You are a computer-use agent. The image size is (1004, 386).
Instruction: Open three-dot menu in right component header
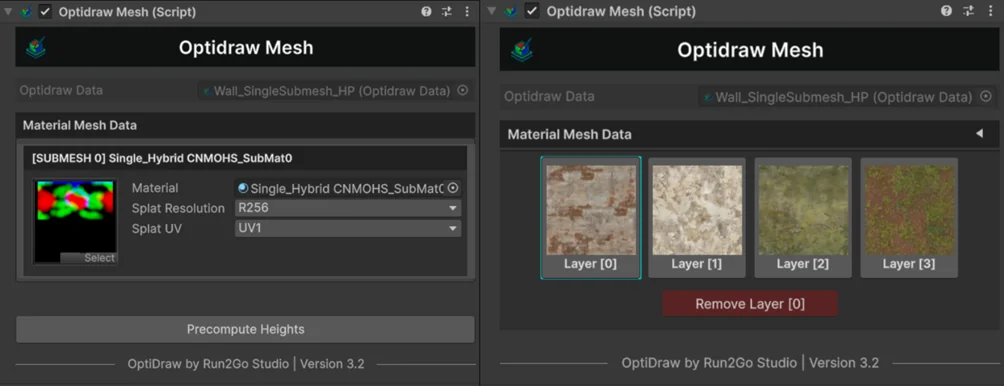click(991, 12)
